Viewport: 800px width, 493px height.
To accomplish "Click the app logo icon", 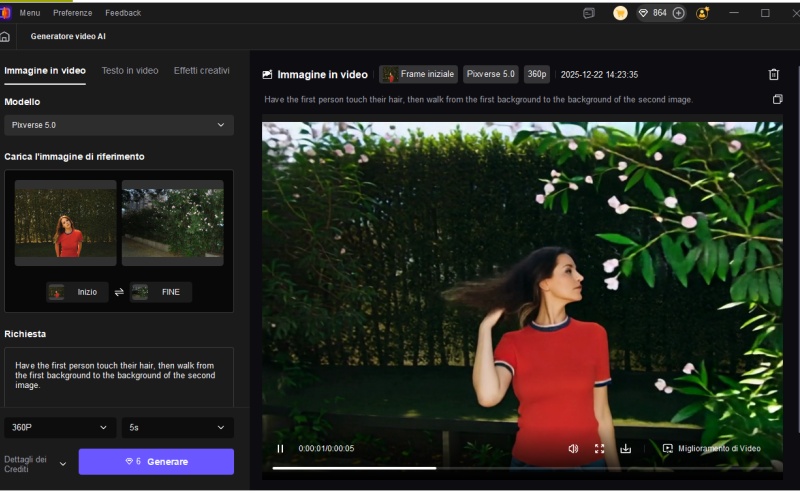I will [5, 13].
